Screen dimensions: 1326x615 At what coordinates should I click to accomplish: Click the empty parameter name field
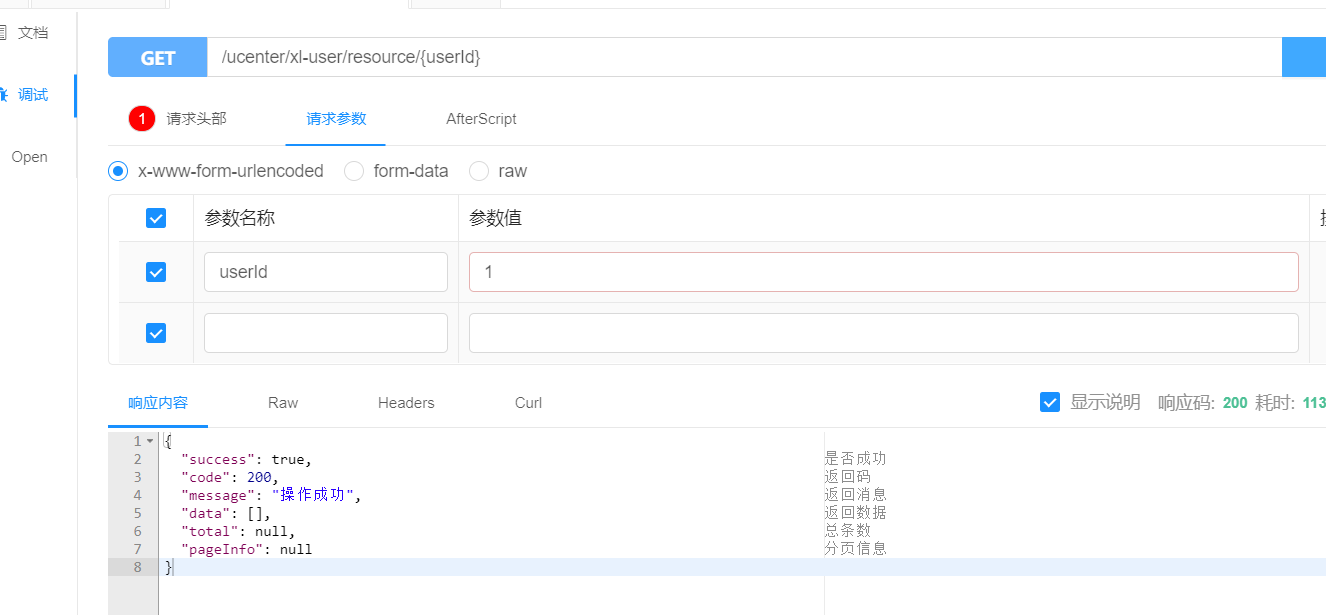click(326, 333)
